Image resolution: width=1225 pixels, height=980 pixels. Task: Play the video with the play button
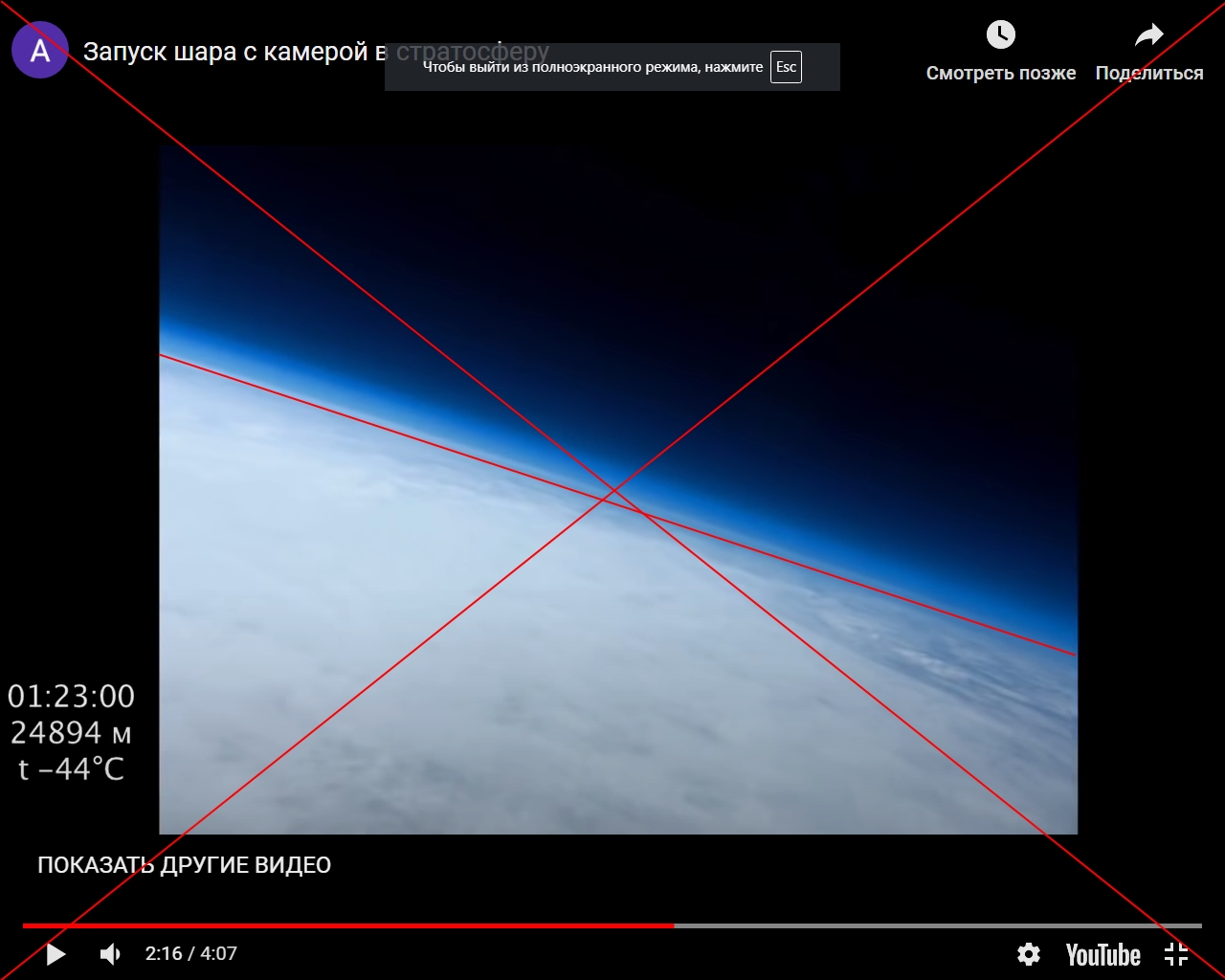[56, 954]
